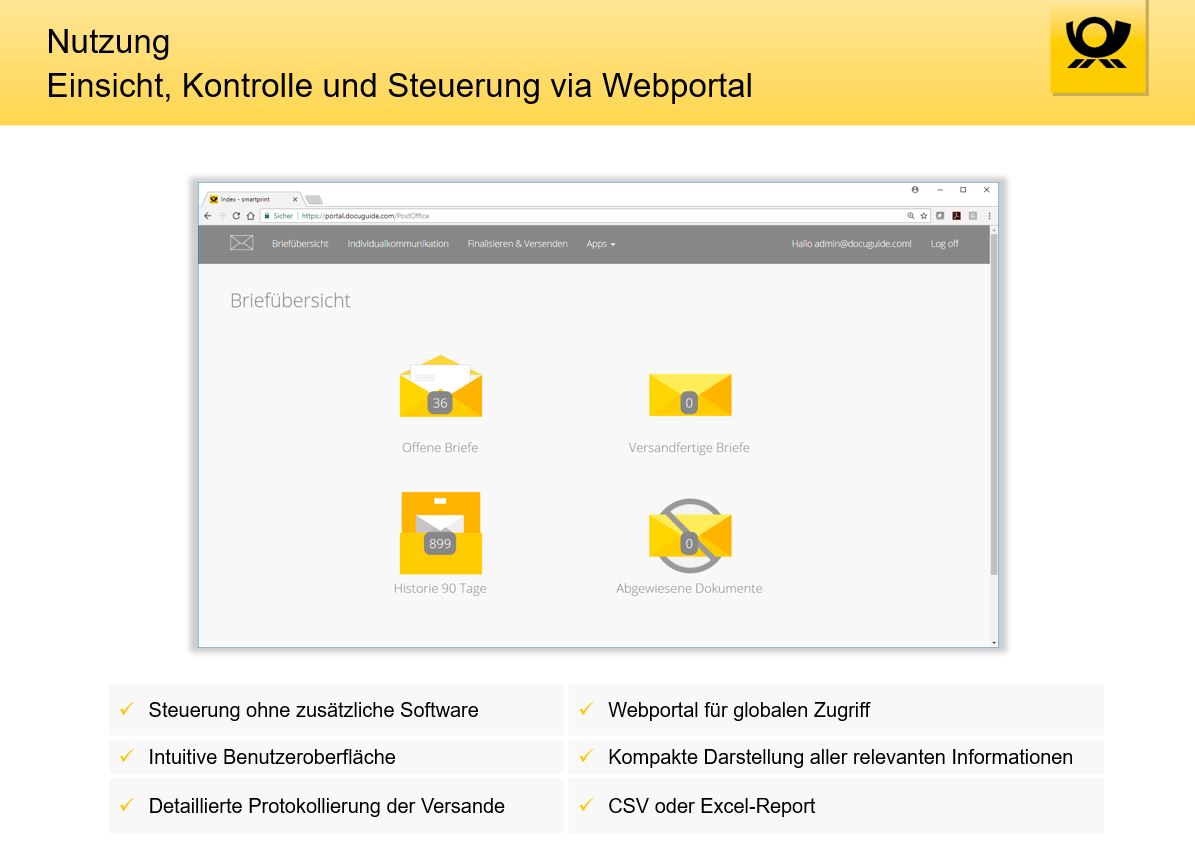Open the Offene Briefe envelope icon

coord(440,387)
